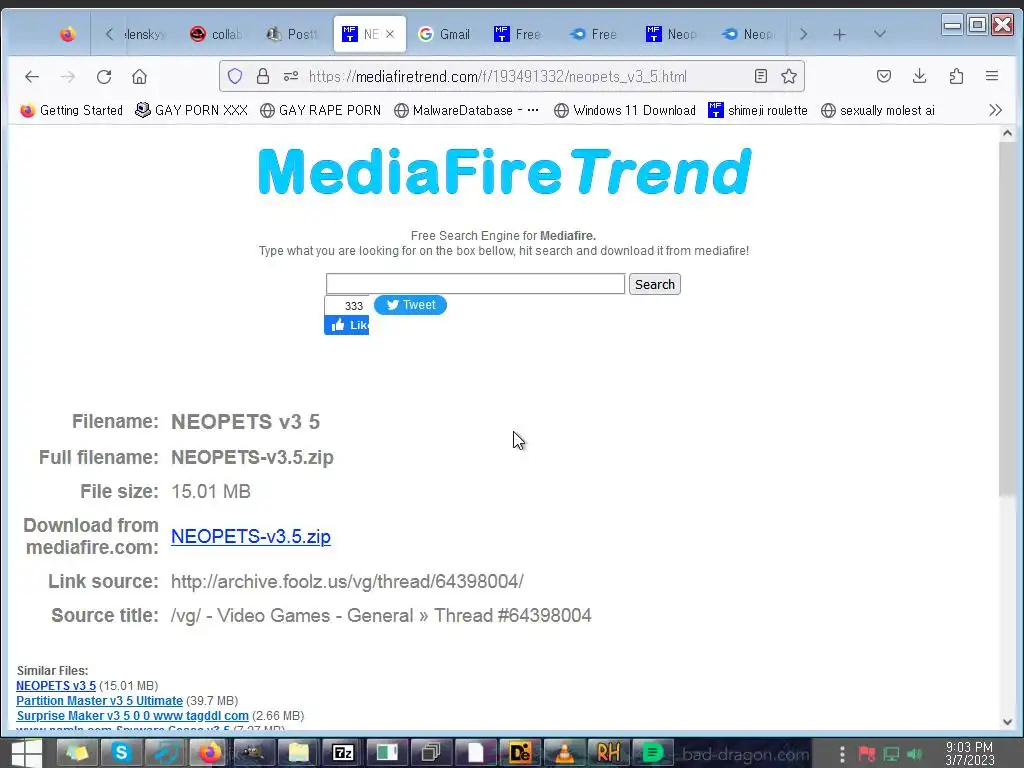Viewport: 1024px width, 768px height.
Task: Bookmark this page with the star
Action: (789, 76)
